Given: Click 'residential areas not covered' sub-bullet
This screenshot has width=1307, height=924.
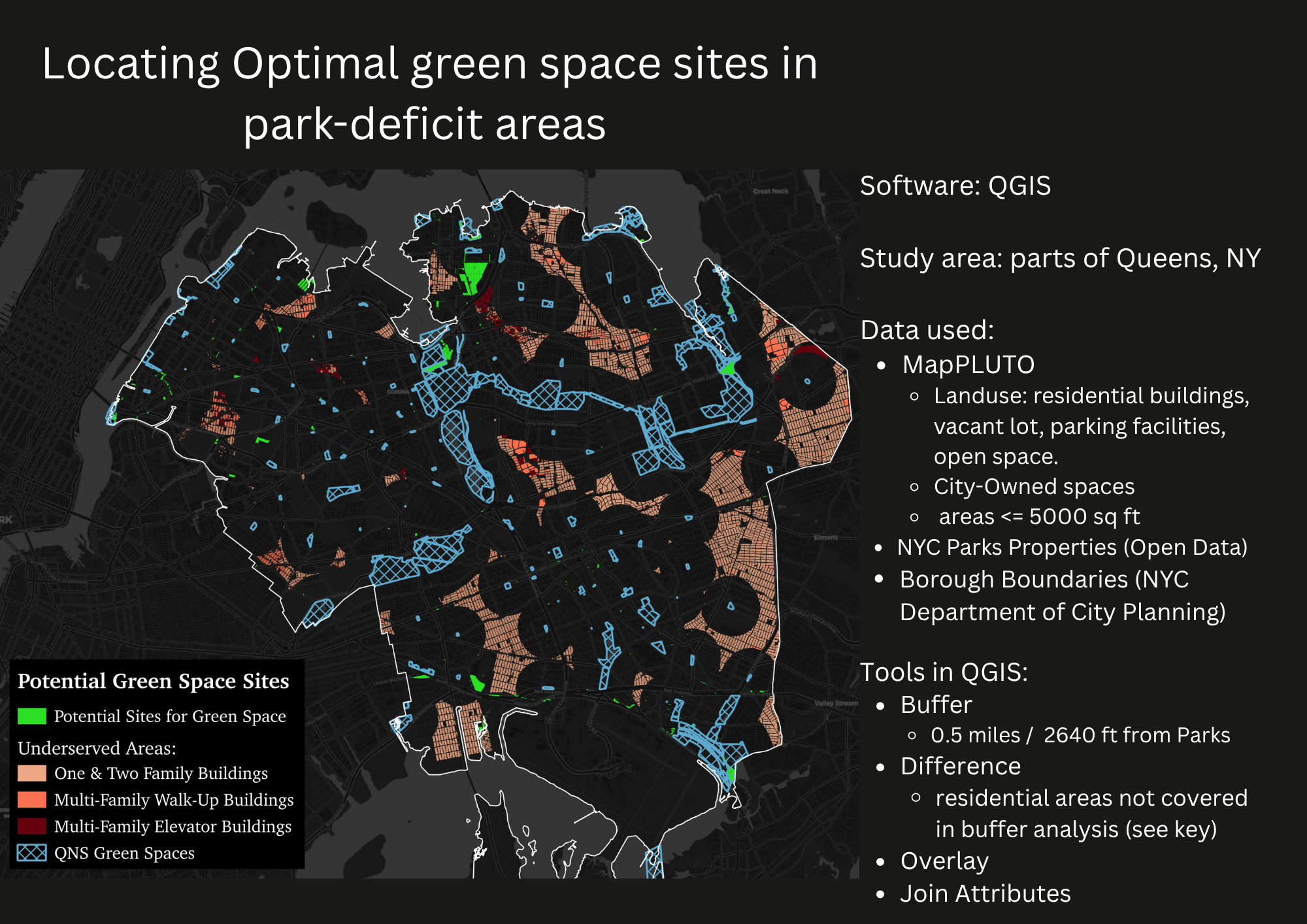Looking at the screenshot, I should (1091, 799).
